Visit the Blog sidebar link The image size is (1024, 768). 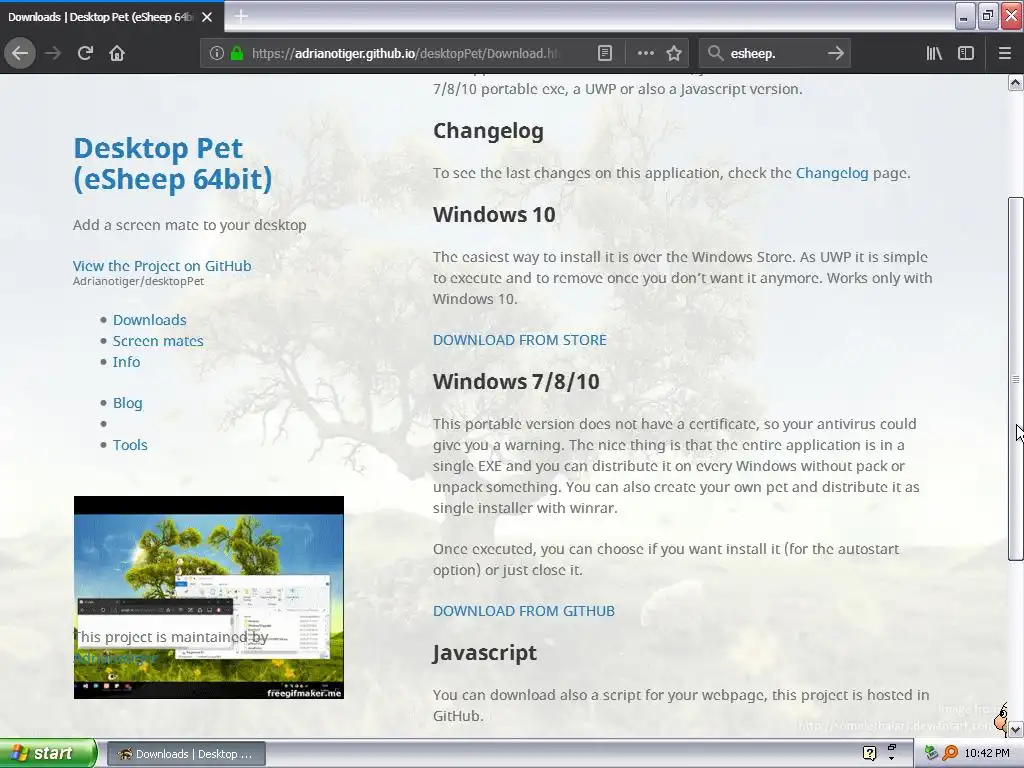[x=127, y=403]
